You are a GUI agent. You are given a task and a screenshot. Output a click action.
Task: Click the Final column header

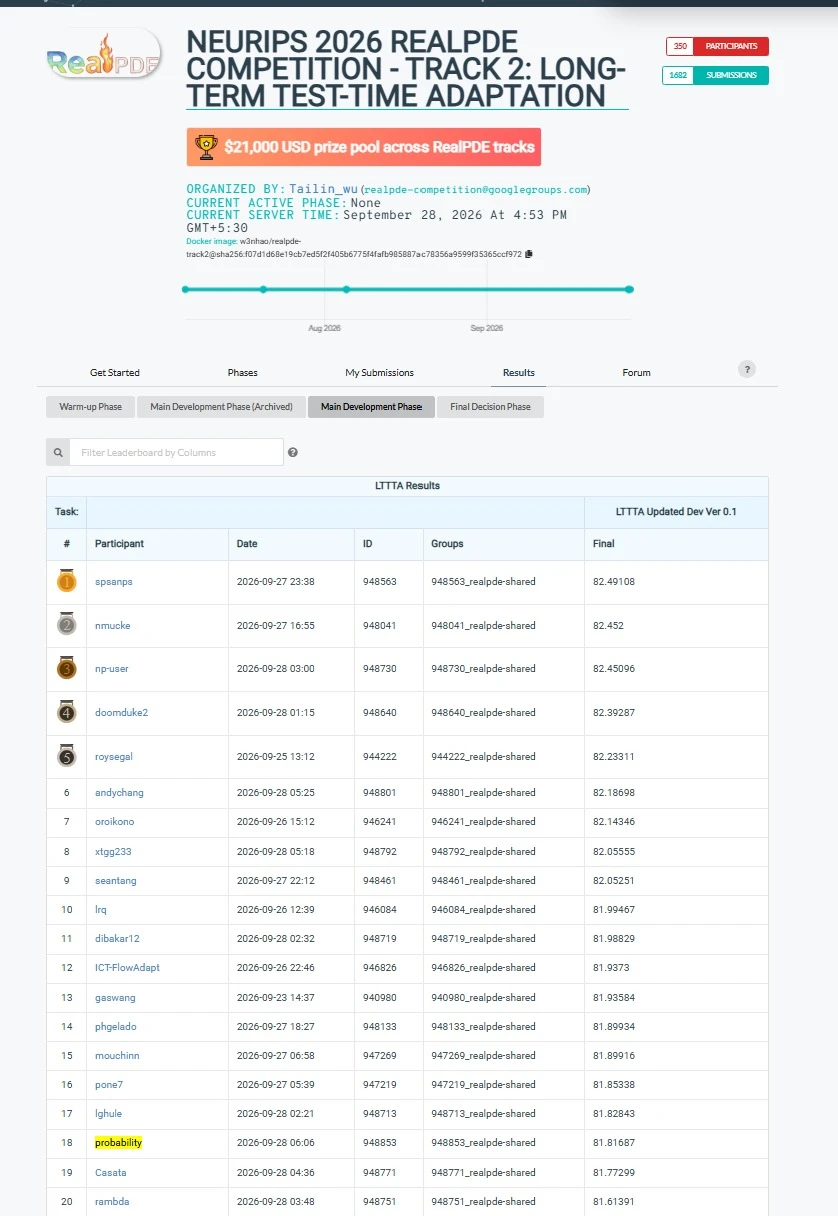(604, 544)
